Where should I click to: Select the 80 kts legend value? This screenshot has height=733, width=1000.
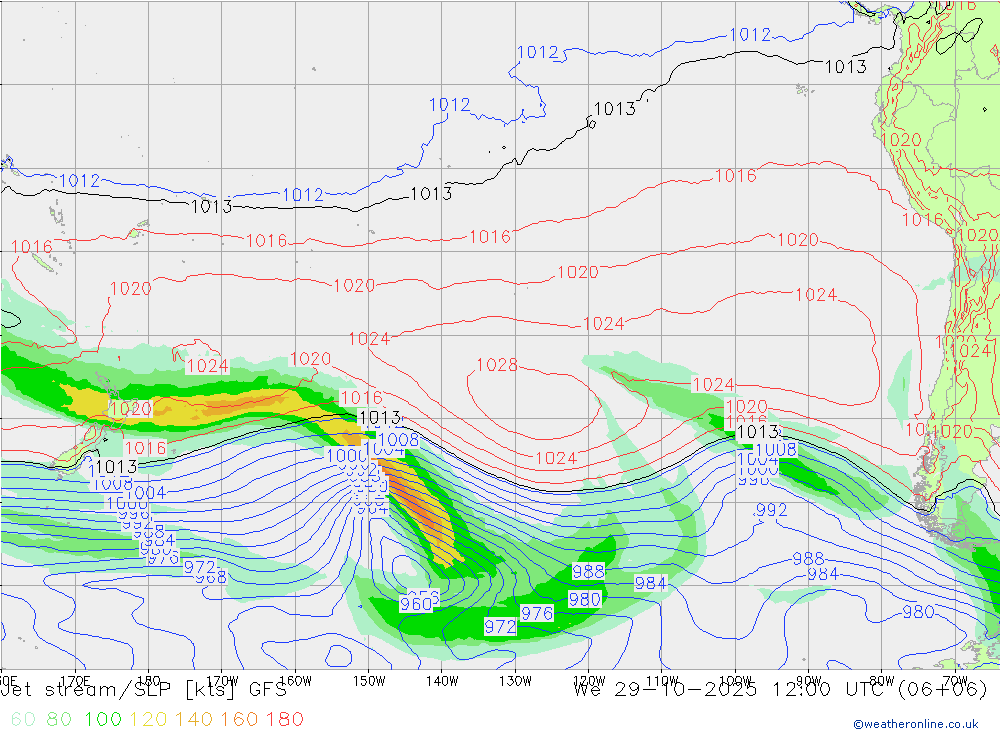[x=59, y=720]
